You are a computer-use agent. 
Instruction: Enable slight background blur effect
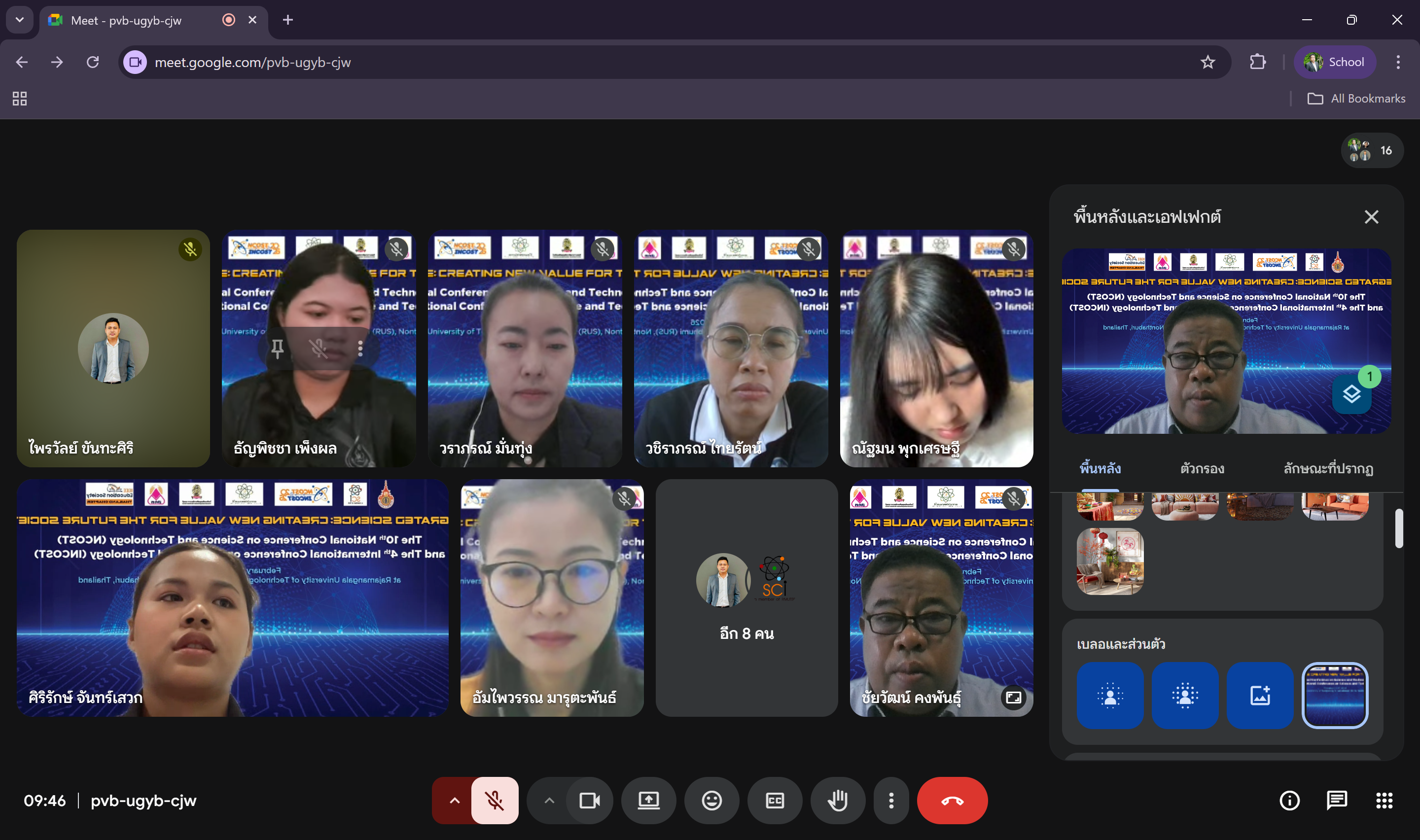point(1110,695)
